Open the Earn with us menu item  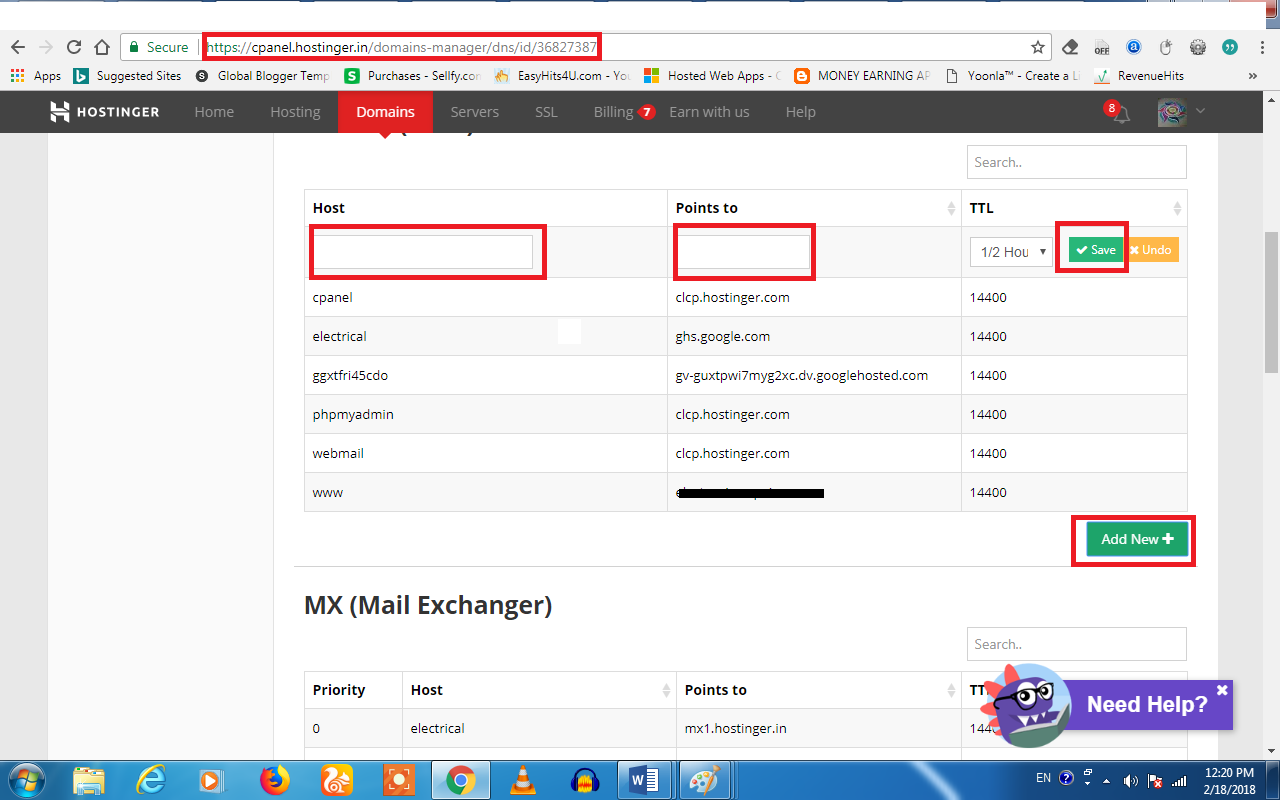coord(709,112)
